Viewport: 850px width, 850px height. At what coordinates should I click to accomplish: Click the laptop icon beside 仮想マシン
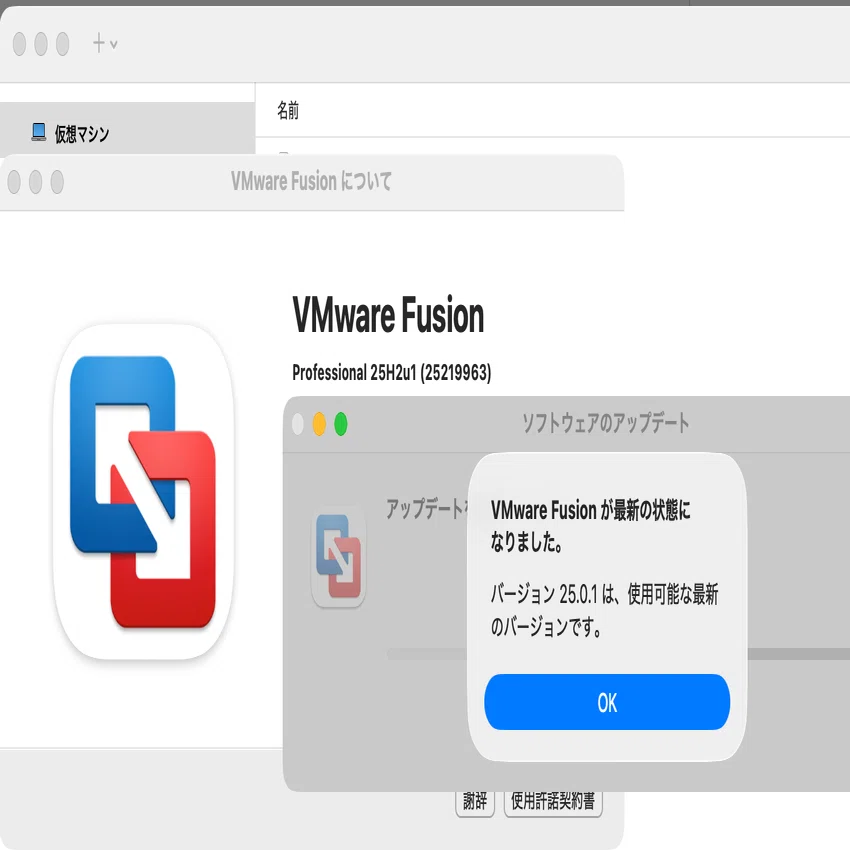(38, 132)
